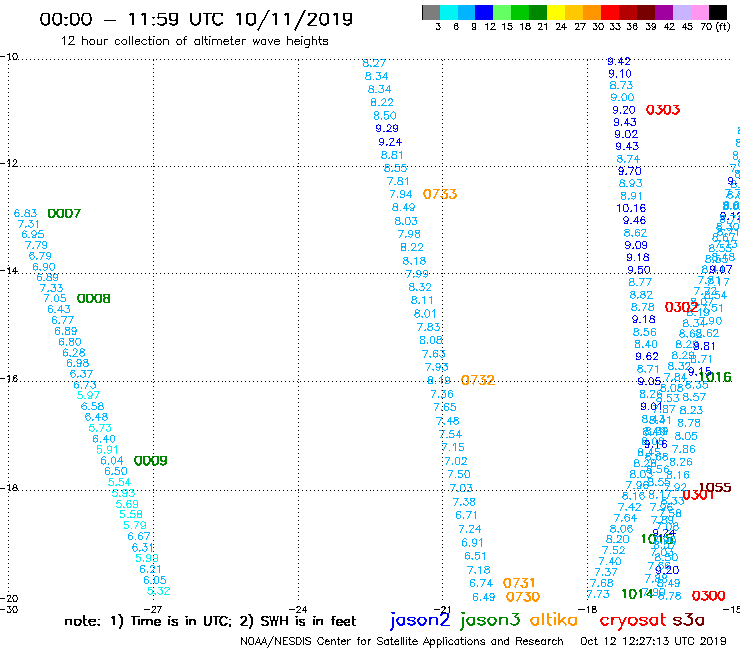The image size is (740, 650).
Task: Click the value '7.94' beside time 0733
Action: 401,194
